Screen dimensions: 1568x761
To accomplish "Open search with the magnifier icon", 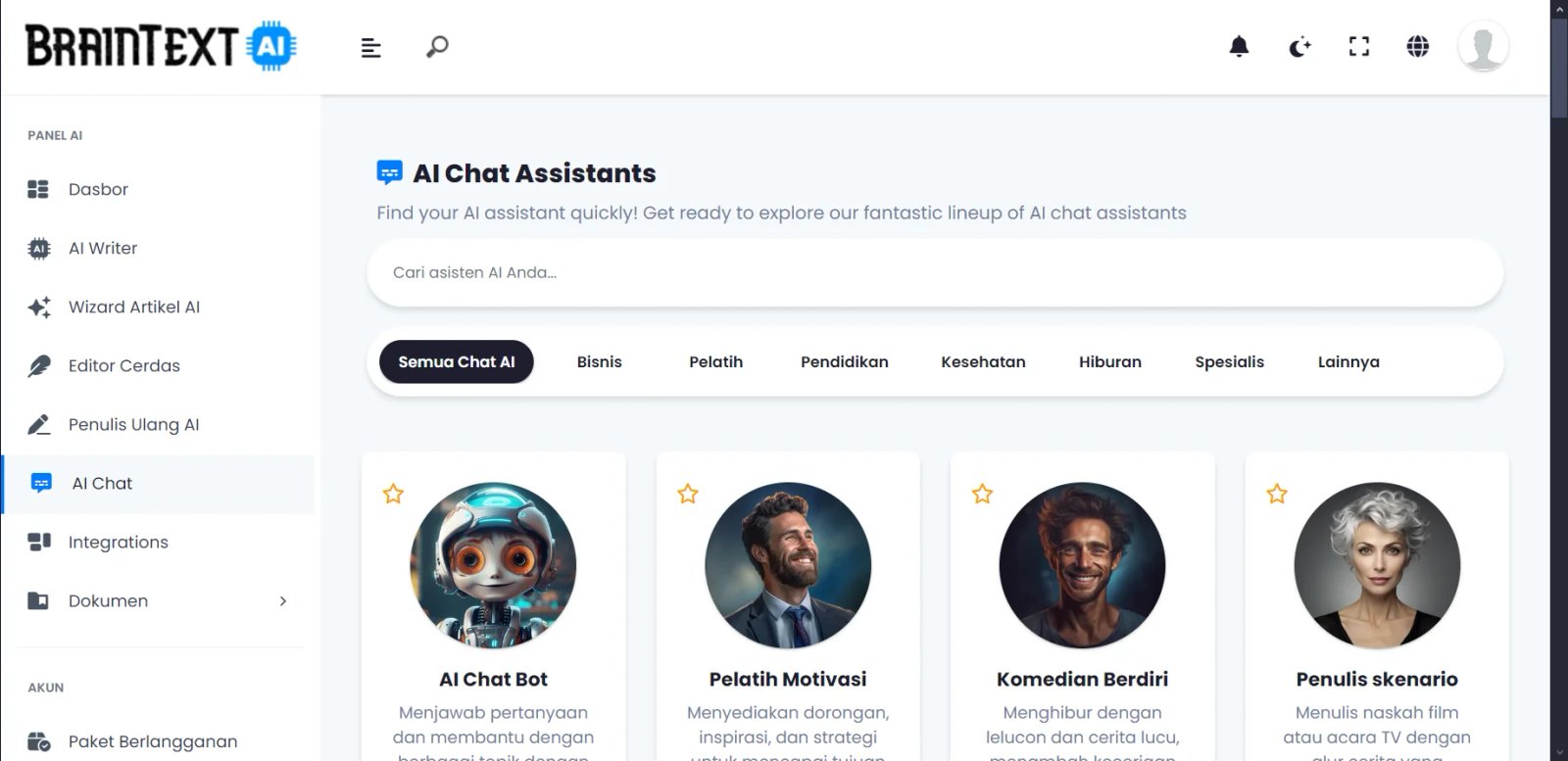I will [x=436, y=46].
